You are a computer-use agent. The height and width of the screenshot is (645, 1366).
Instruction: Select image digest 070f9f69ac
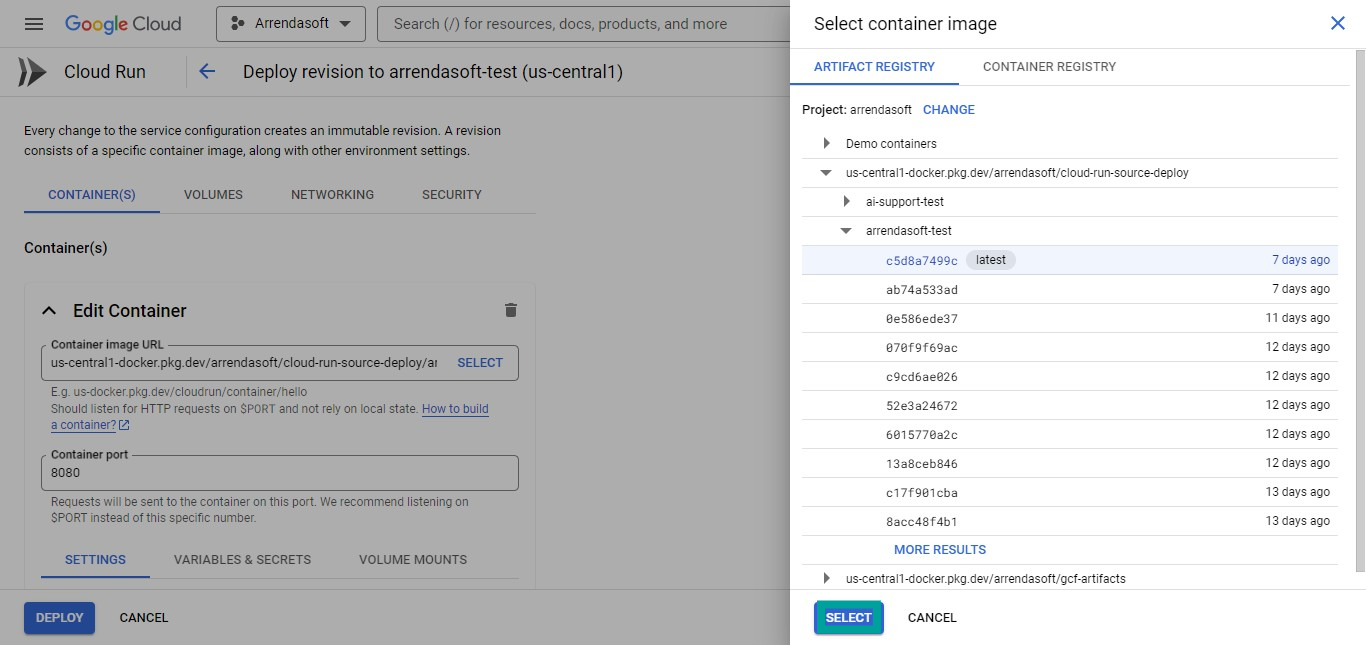click(1069, 347)
